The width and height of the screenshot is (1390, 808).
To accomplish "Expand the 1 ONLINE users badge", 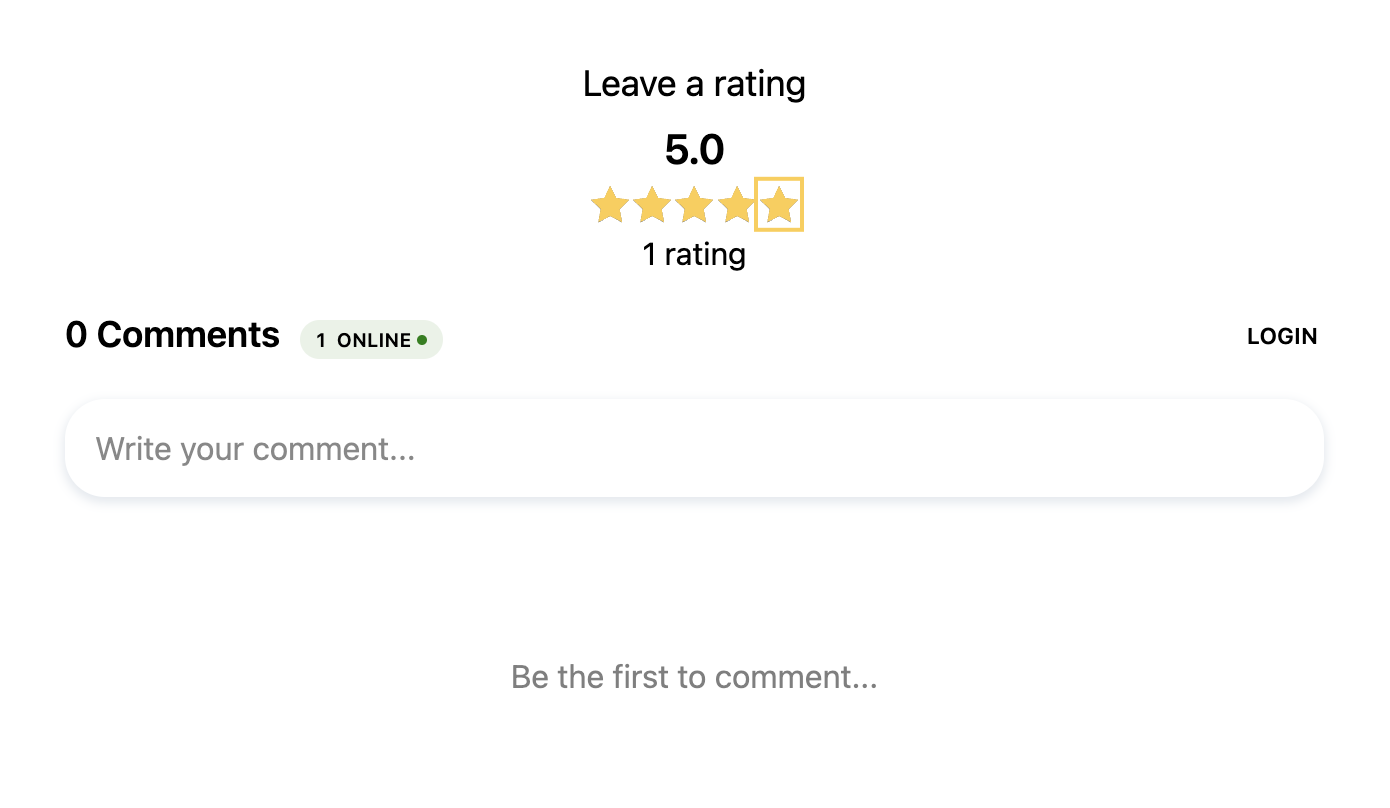I will click(371, 339).
